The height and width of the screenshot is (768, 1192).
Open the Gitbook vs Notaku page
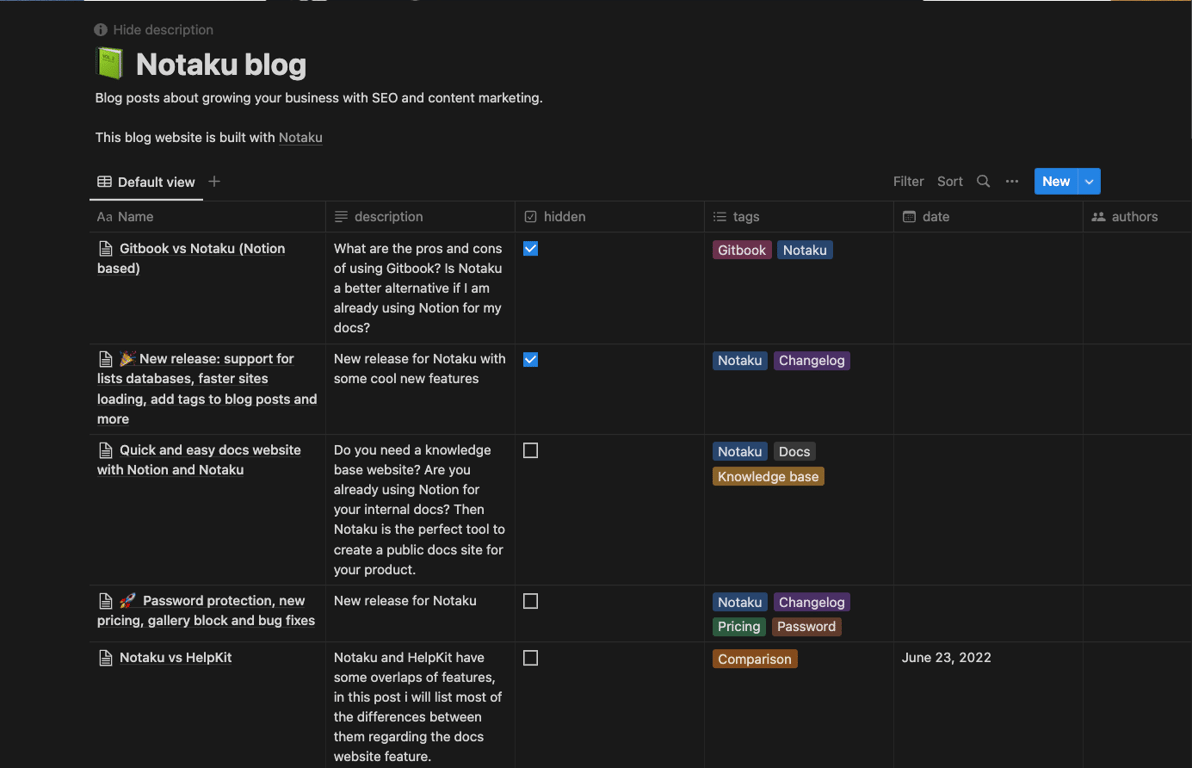[191, 259]
